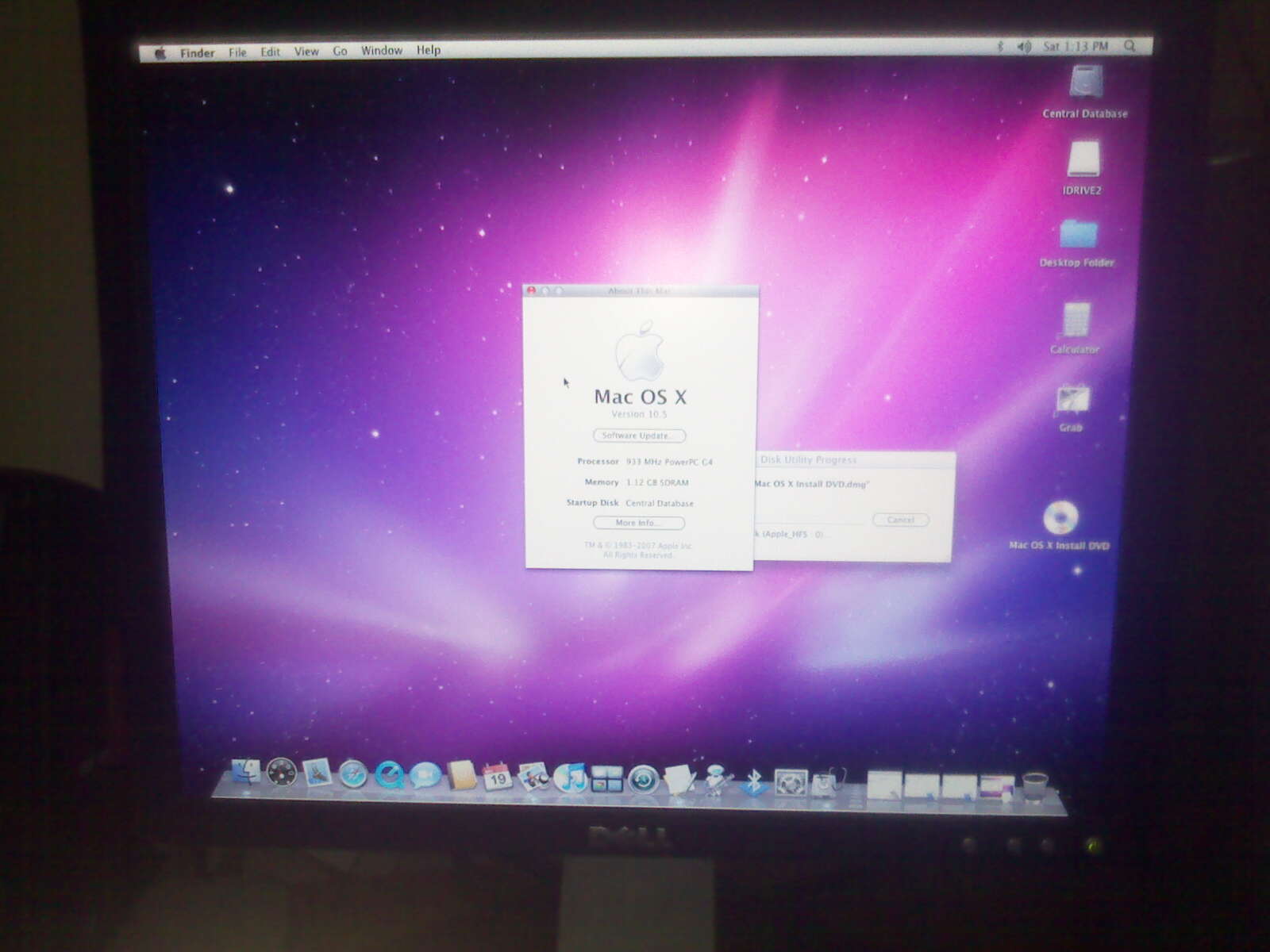The width and height of the screenshot is (1270, 952).
Task: Open the Spotlight search icon
Action: [x=1130, y=47]
